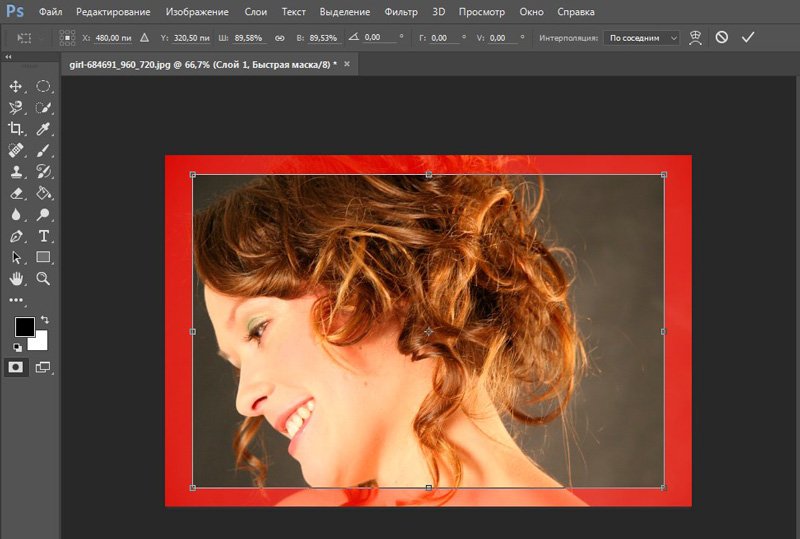
Task: Reset default foreground and background colors
Action: 18,348
